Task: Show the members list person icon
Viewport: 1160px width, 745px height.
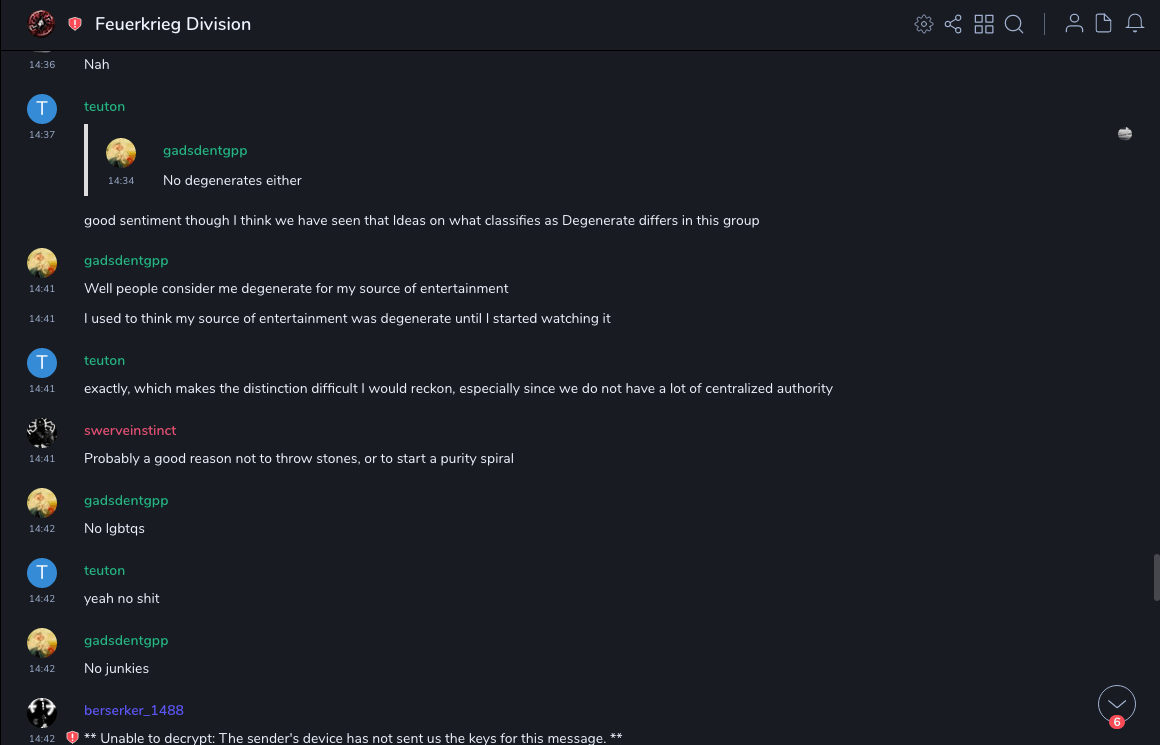Action: [1074, 24]
